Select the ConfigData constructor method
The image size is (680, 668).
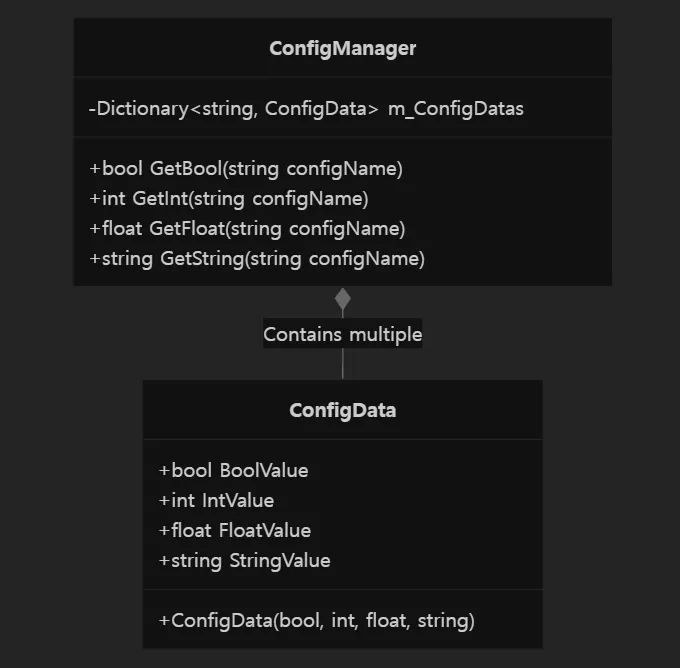point(317,621)
